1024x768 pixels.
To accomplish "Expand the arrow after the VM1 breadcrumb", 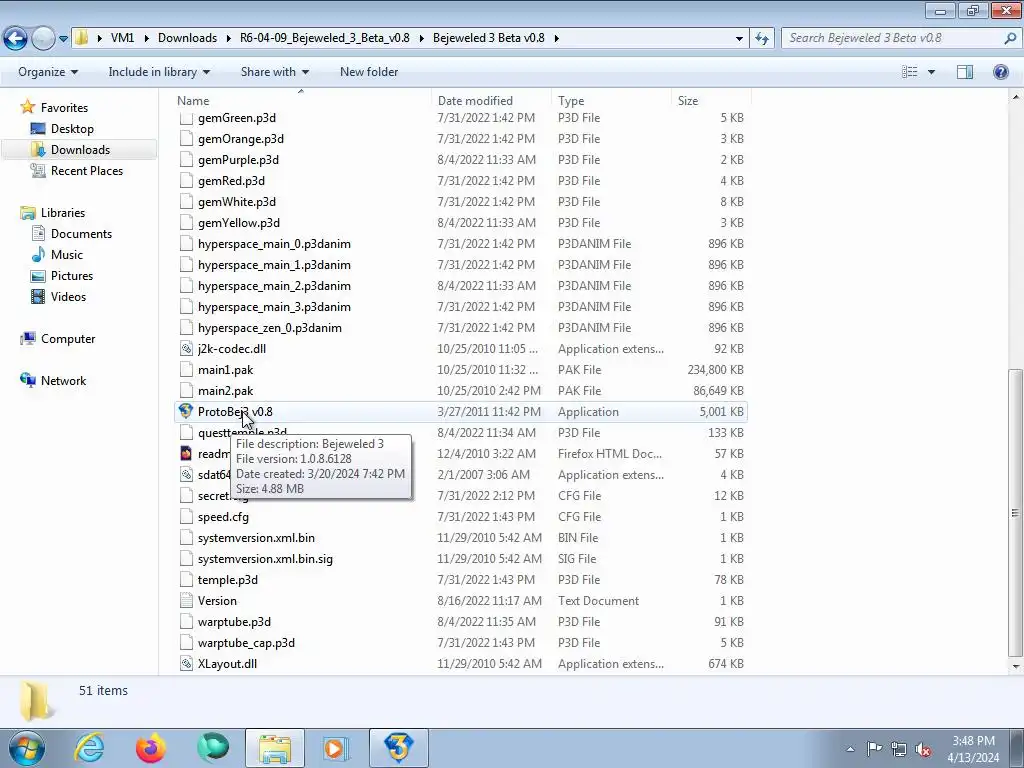I will pyautogui.click(x=145, y=38).
